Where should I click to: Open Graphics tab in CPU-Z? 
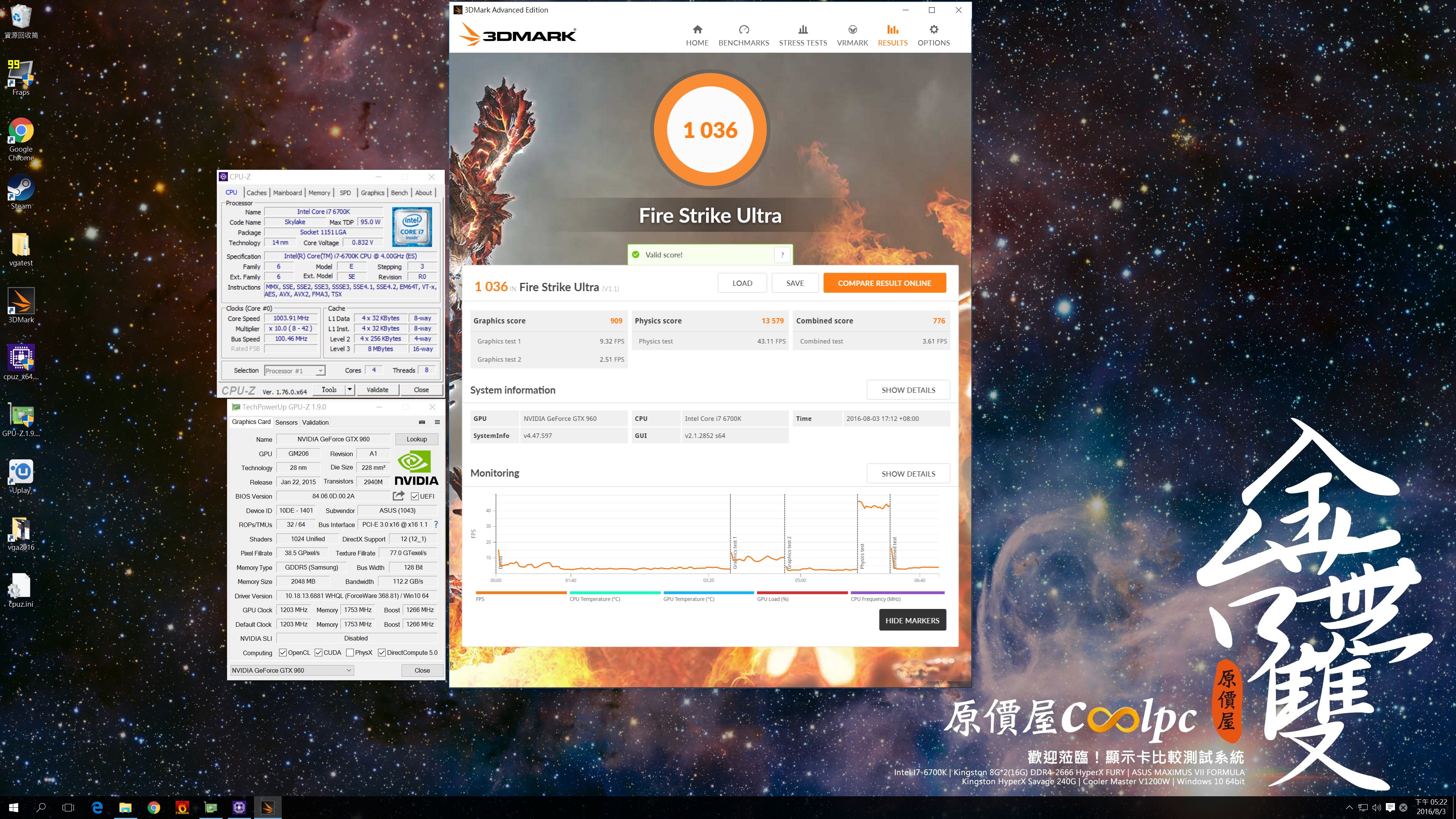pyautogui.click(x=372, y=193)
